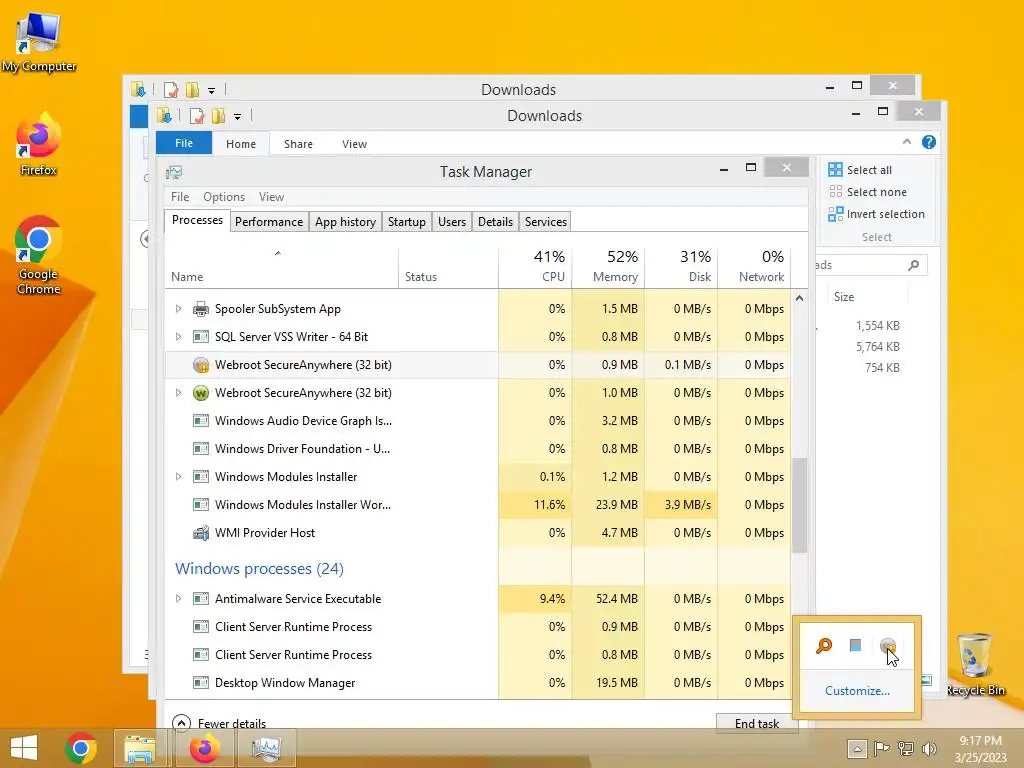Expand Windows Modules Installer row
Image resolution: width=1024 pixels, height=768 pixels.
pos(178,477)
